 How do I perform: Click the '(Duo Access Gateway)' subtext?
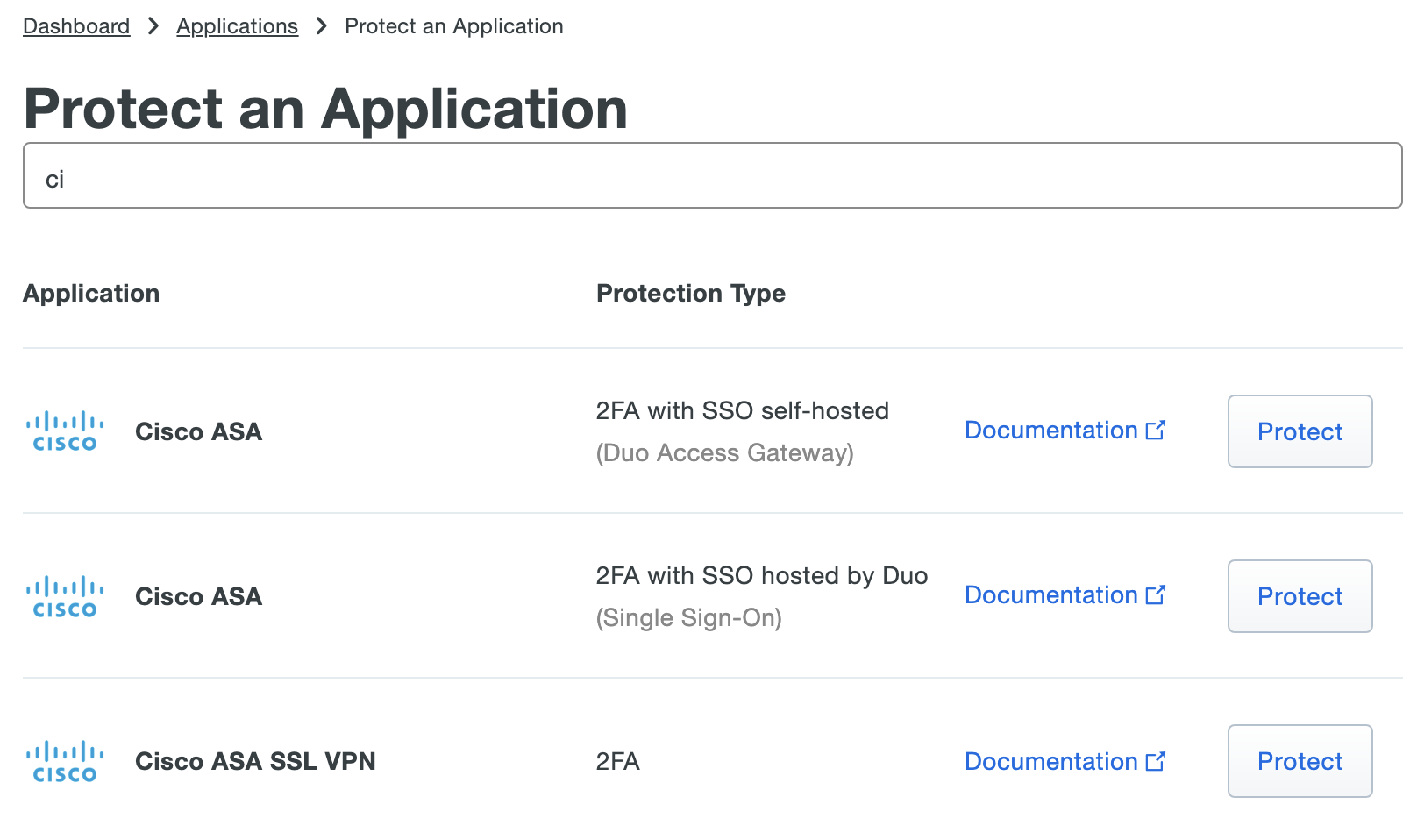pos(725,452)
